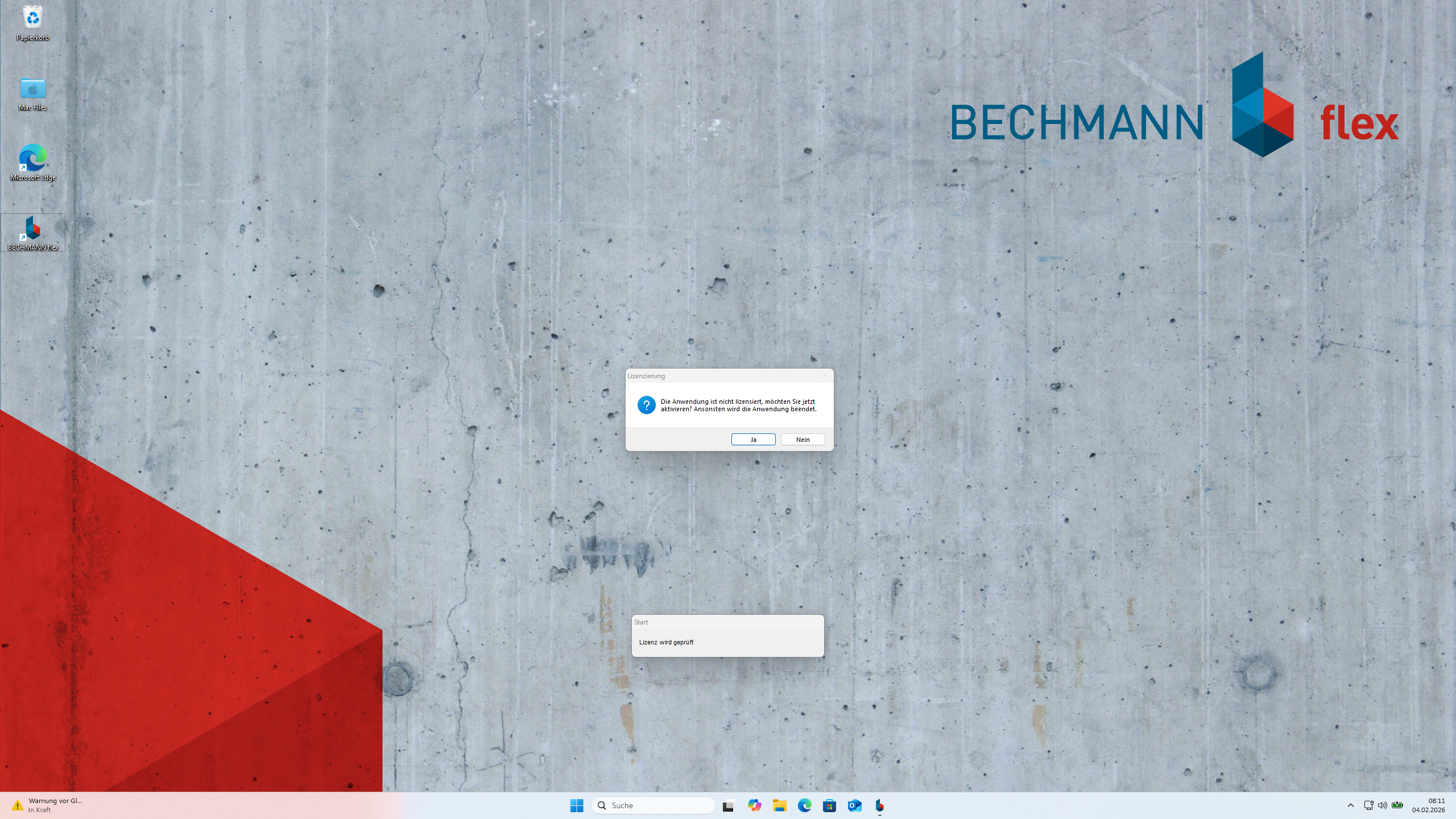1456x819 pixels.
Task: Open the clock and date panel
Action: click(1428, 805)
